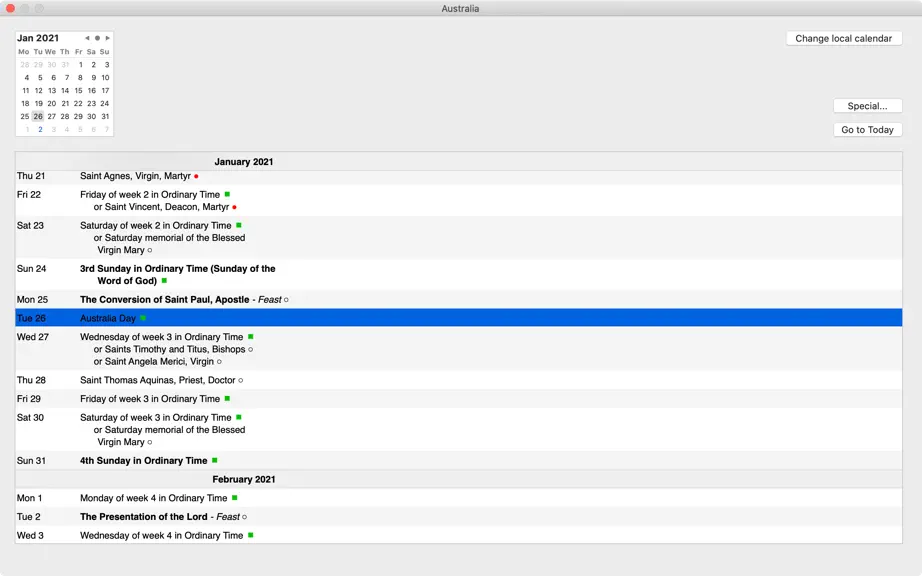
Task: Select the Australia Day row
Action: [459, 318]
